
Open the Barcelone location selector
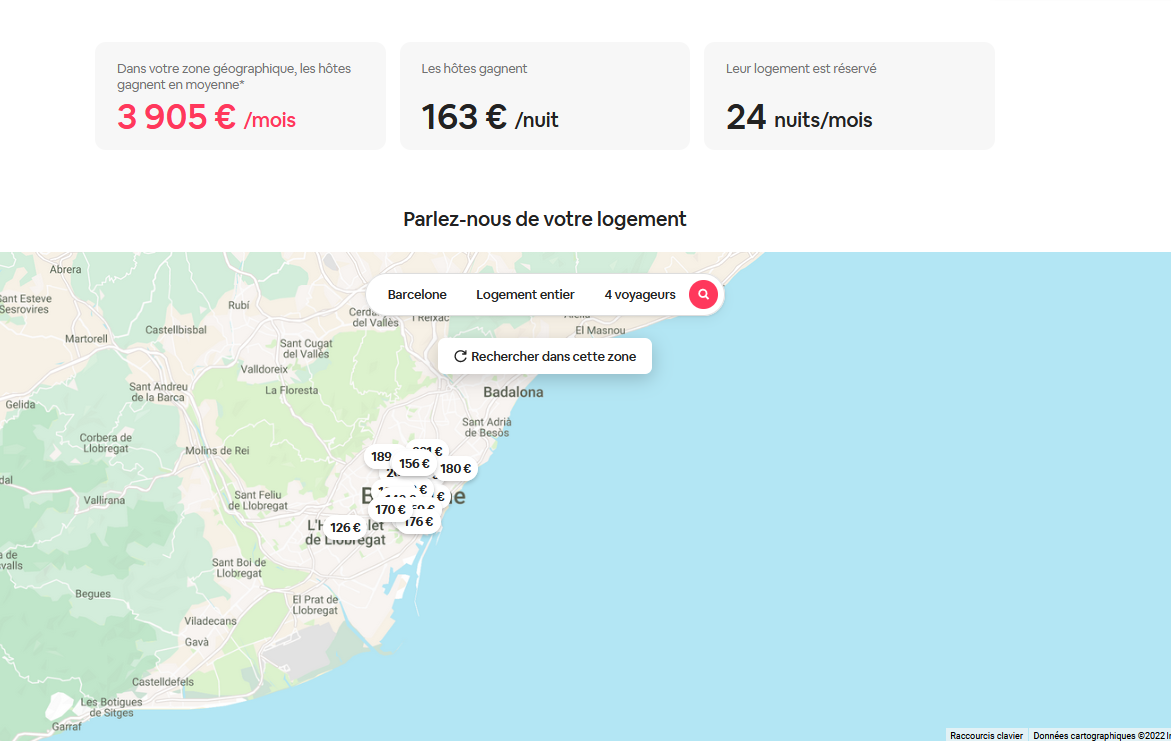pyautogui.click(x=417, y=295)
